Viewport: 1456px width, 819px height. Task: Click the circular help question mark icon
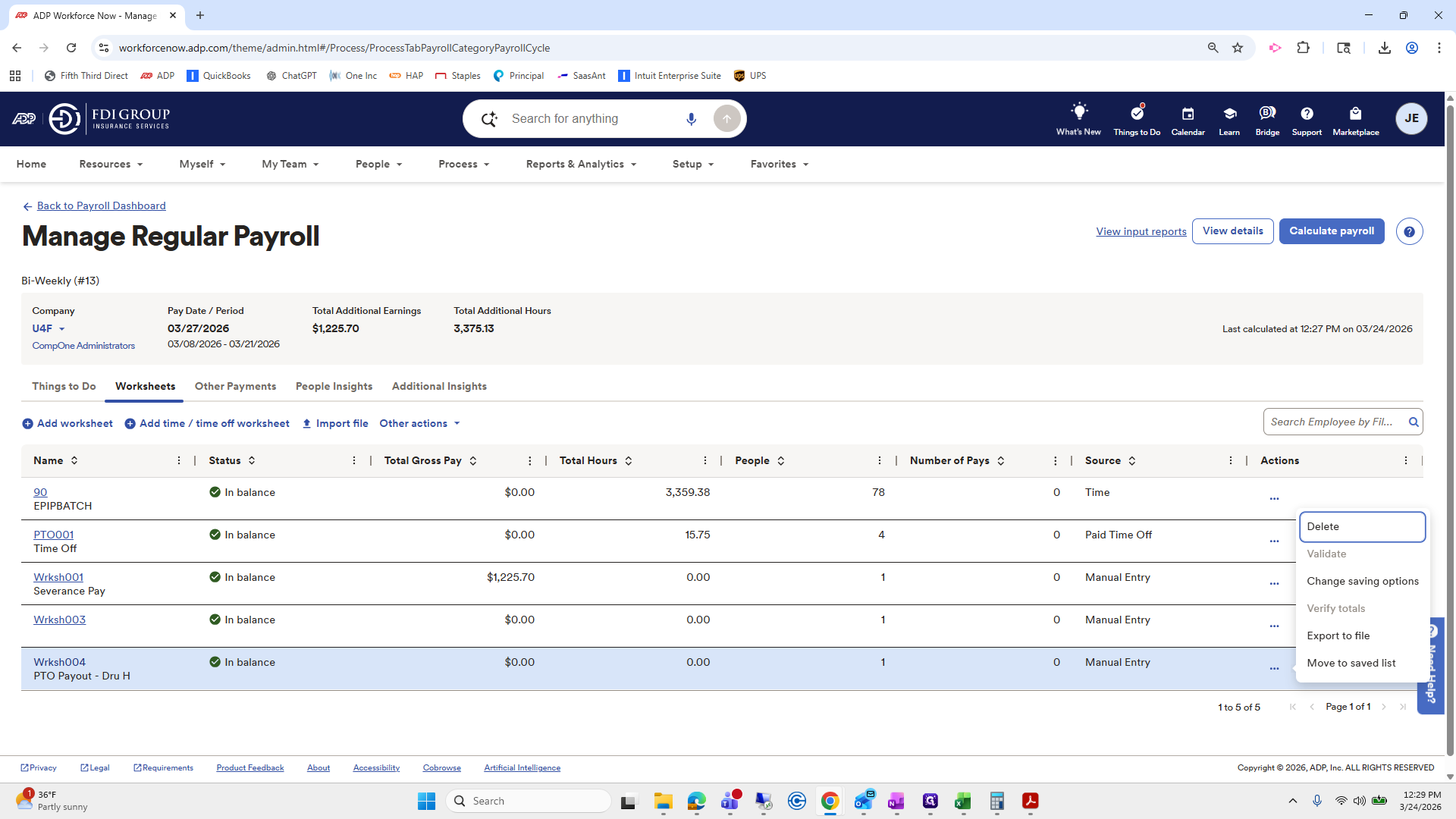[1409, 232]
